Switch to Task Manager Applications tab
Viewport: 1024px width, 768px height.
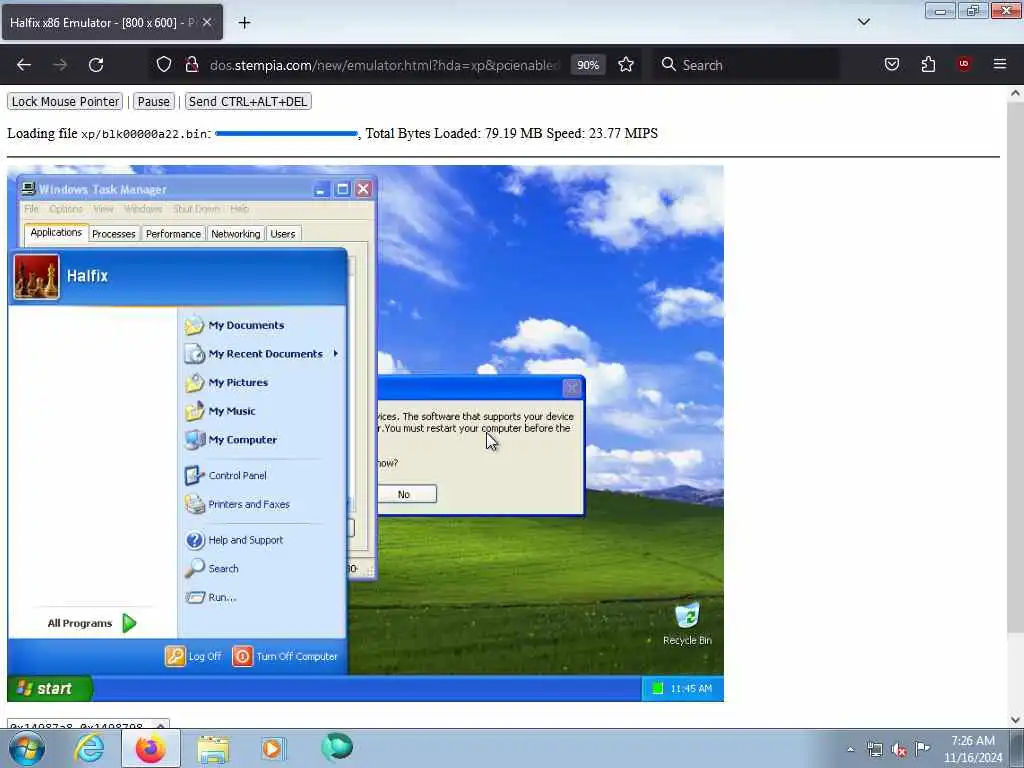(56, 232)
